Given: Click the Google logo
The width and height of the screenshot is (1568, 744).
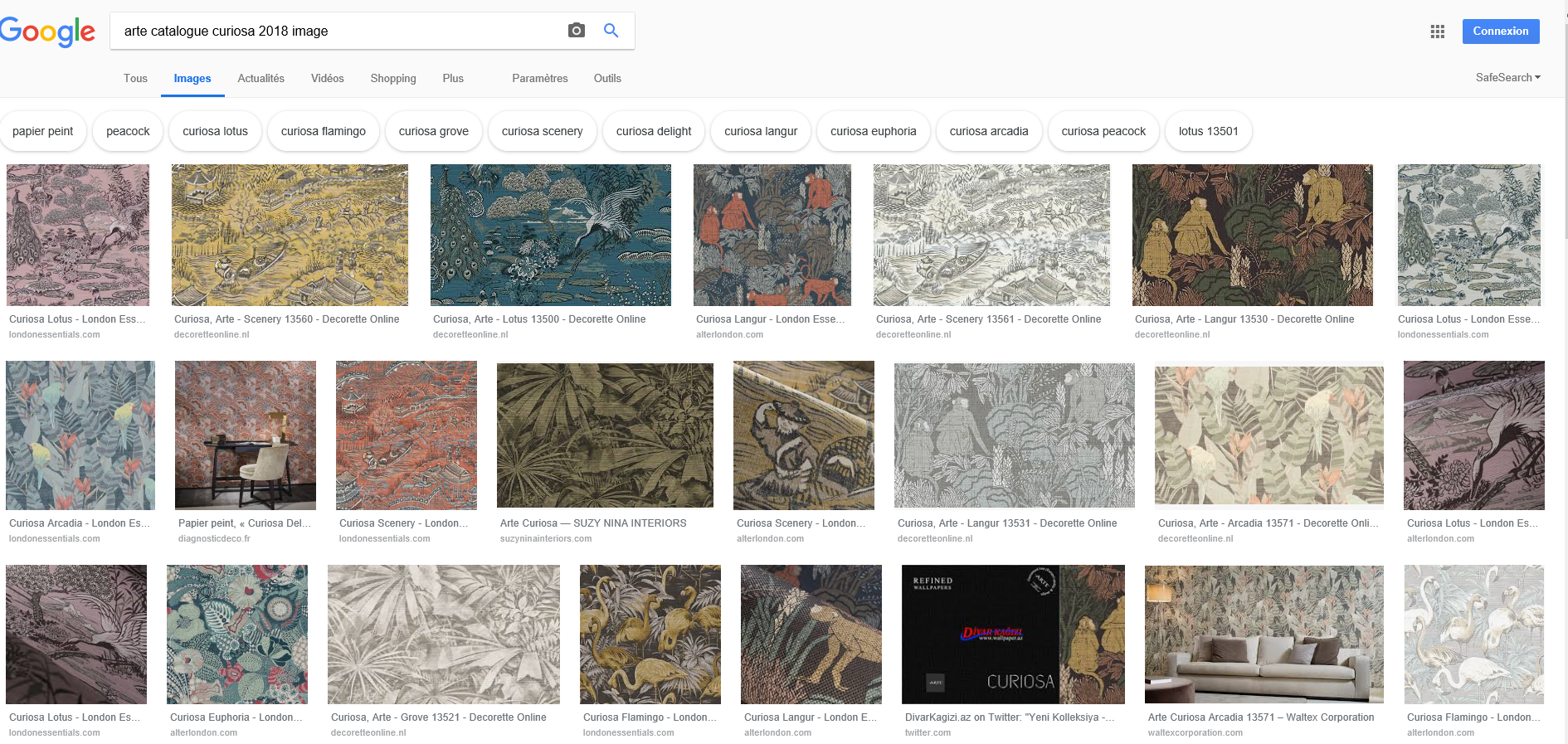Looking at the screenshot, I should coord(47,32).
